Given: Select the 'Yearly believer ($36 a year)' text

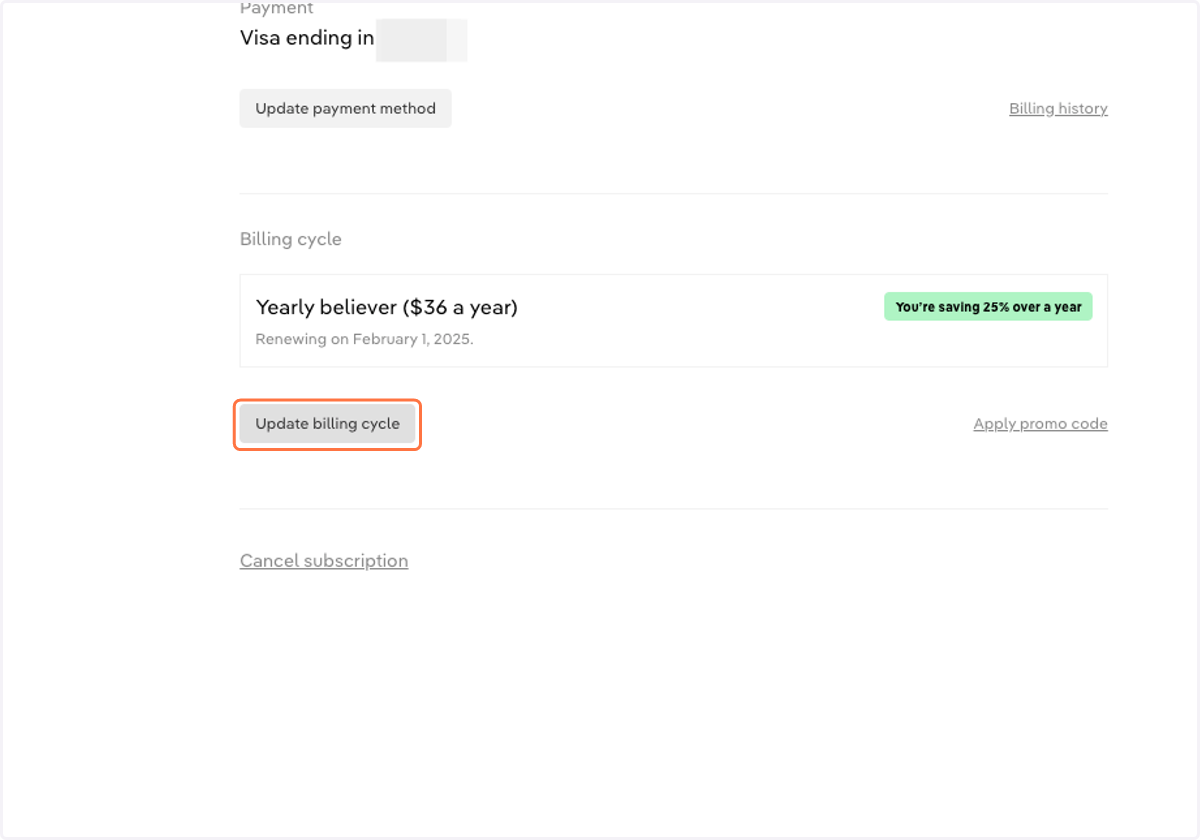Looking at the screenshot, I should [x=387, y=307].
